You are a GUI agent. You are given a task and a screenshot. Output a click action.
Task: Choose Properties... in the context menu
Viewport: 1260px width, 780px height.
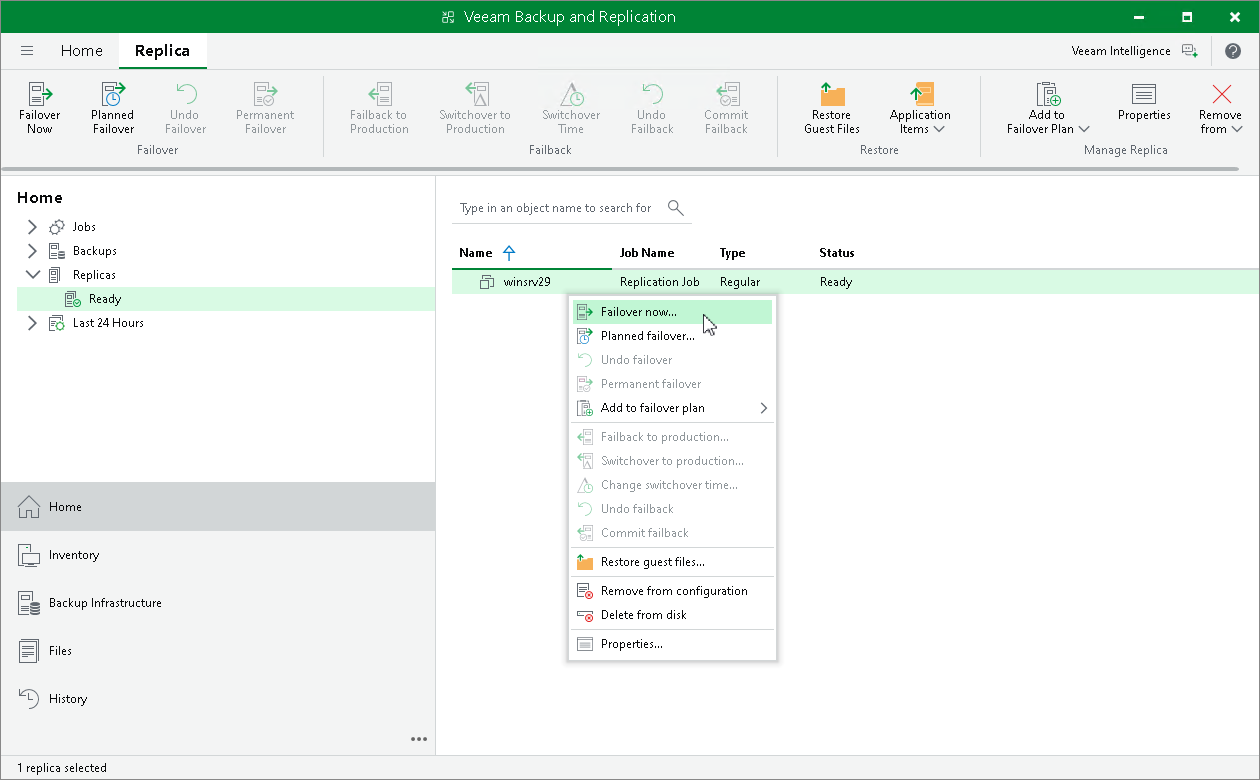[x=672, y=644]
